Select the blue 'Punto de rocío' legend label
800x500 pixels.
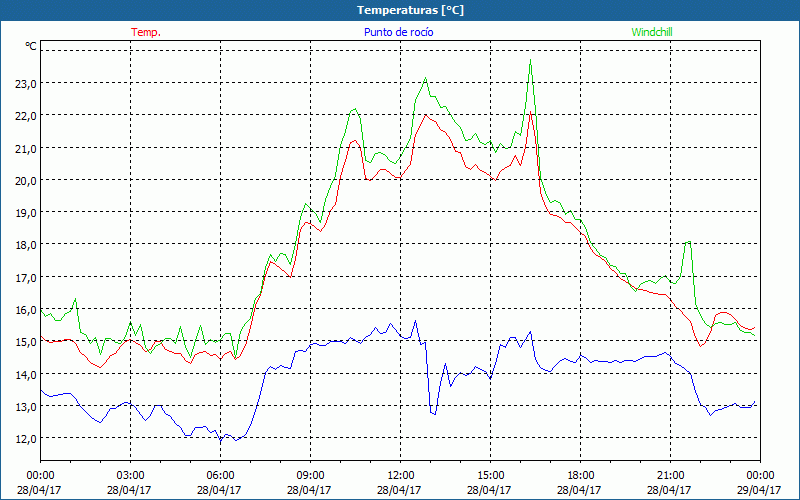click(398, 32)
